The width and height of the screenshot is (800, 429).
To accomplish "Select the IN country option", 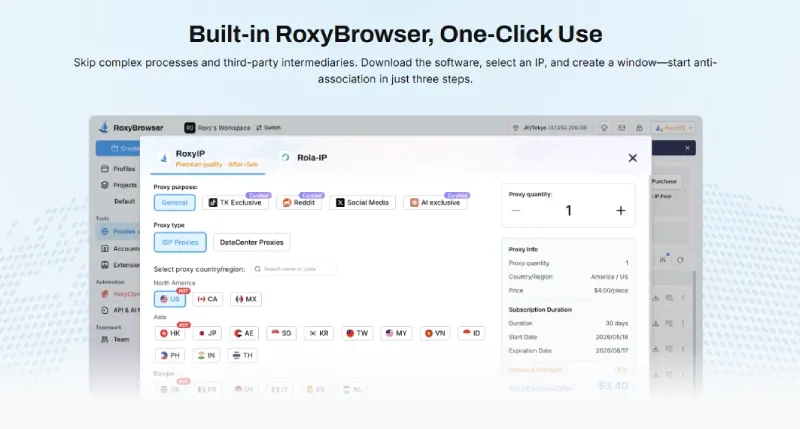I will tap(207, 356).
